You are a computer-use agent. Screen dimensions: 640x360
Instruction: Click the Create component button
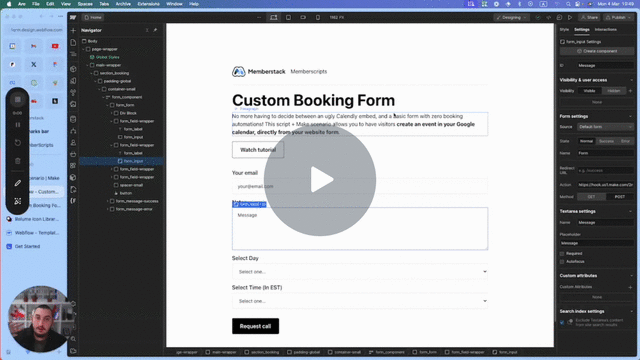[596, 51]
